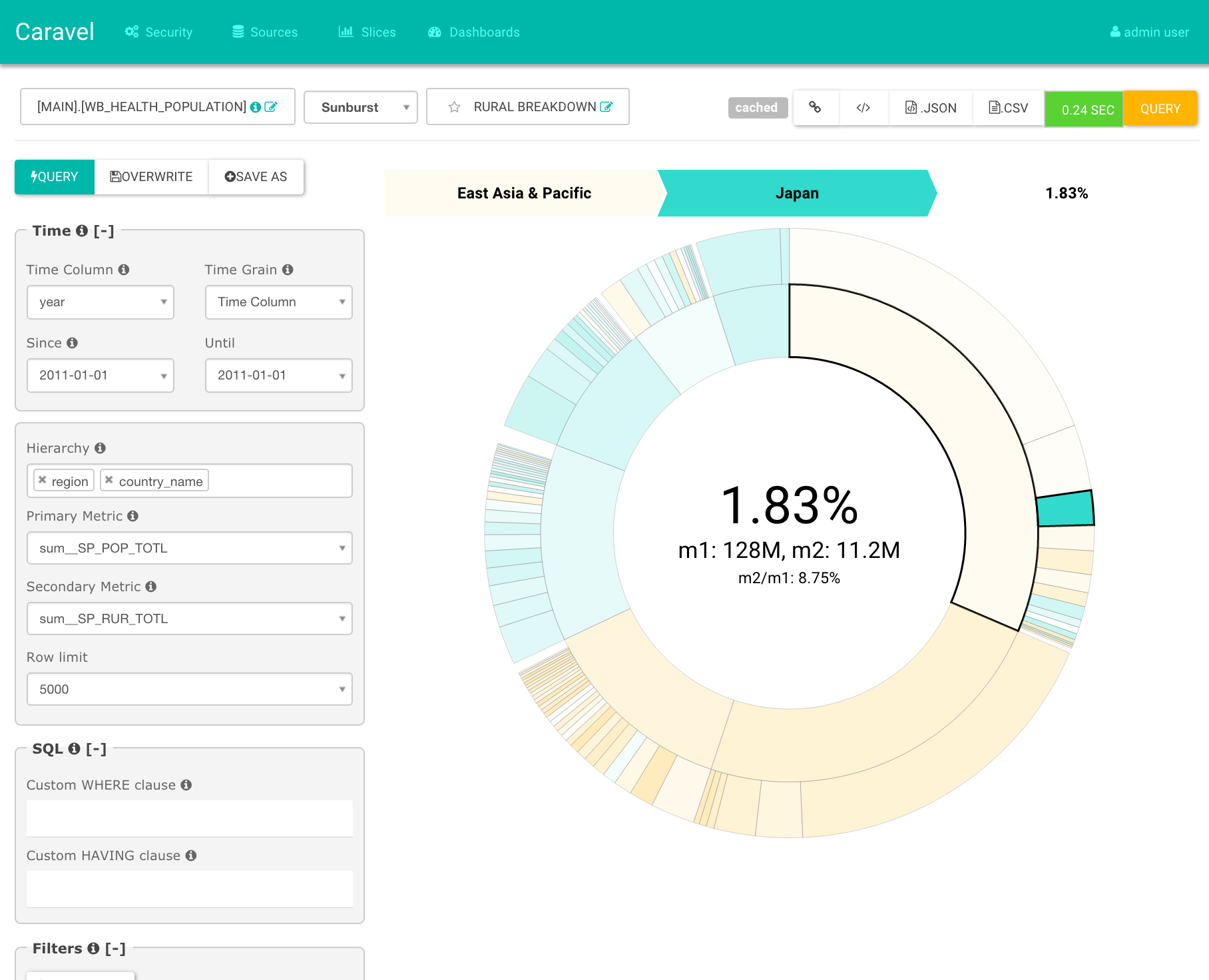Collapse the SQL section

click(x=97, y=748)
